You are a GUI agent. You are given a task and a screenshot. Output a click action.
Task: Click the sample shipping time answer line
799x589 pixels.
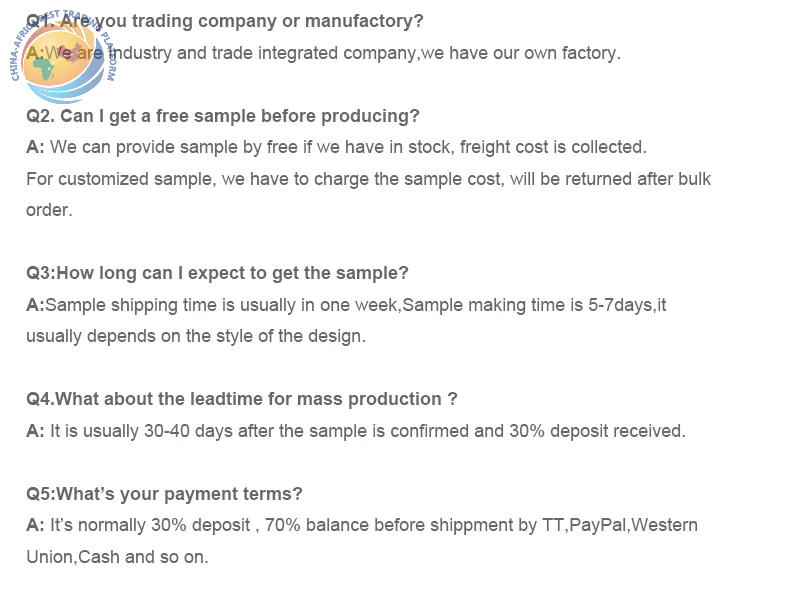point(347,305)
